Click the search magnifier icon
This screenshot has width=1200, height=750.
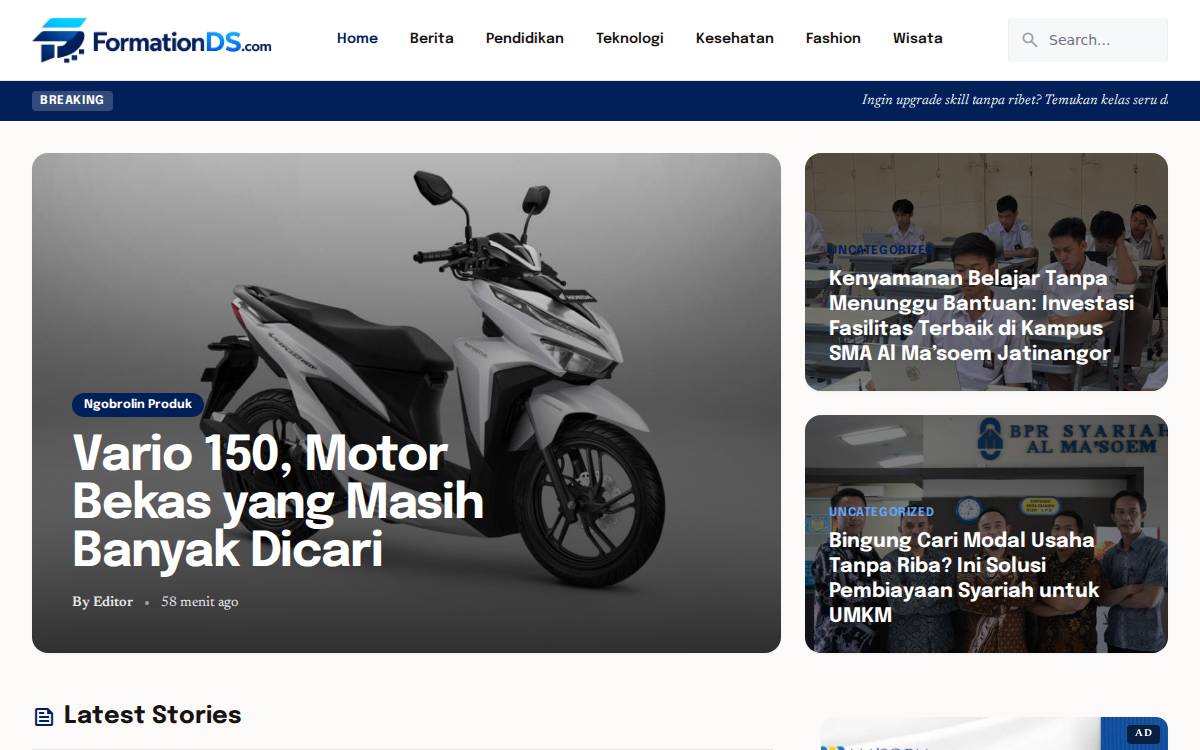(1029, 40)
